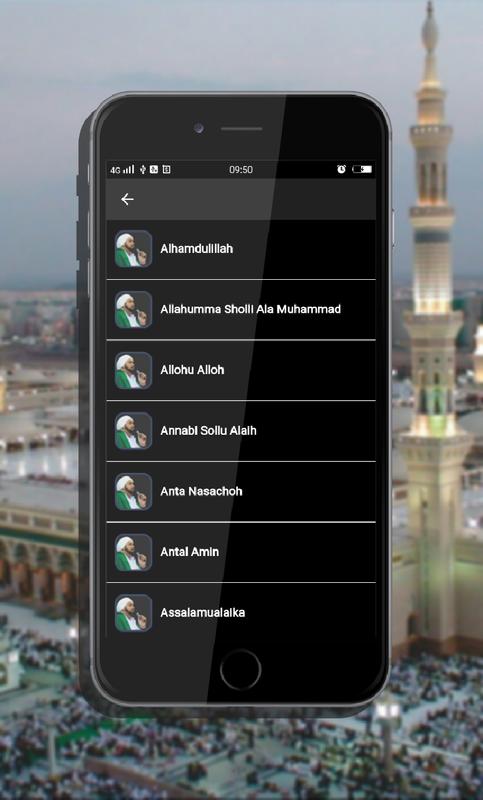
Task: Tap the phone's round home button
Action: click(241, 669)
